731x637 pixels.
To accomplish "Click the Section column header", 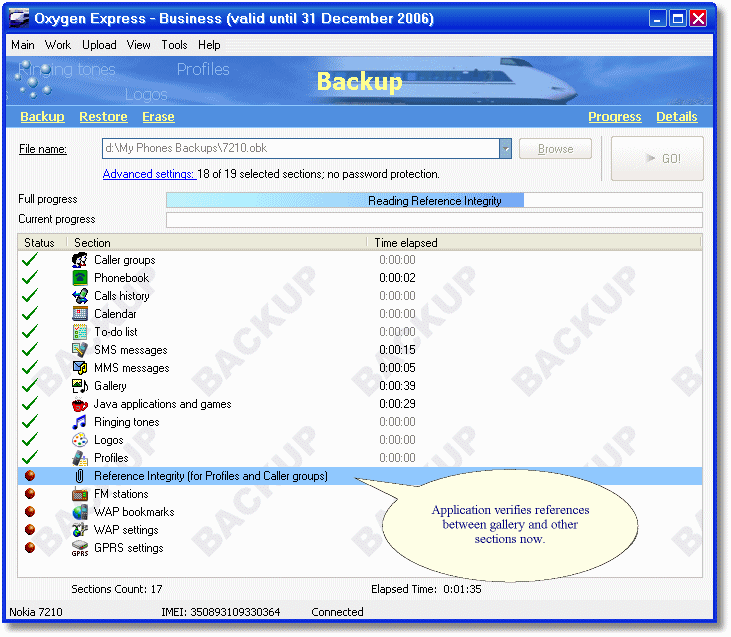I will click(217, 243).
